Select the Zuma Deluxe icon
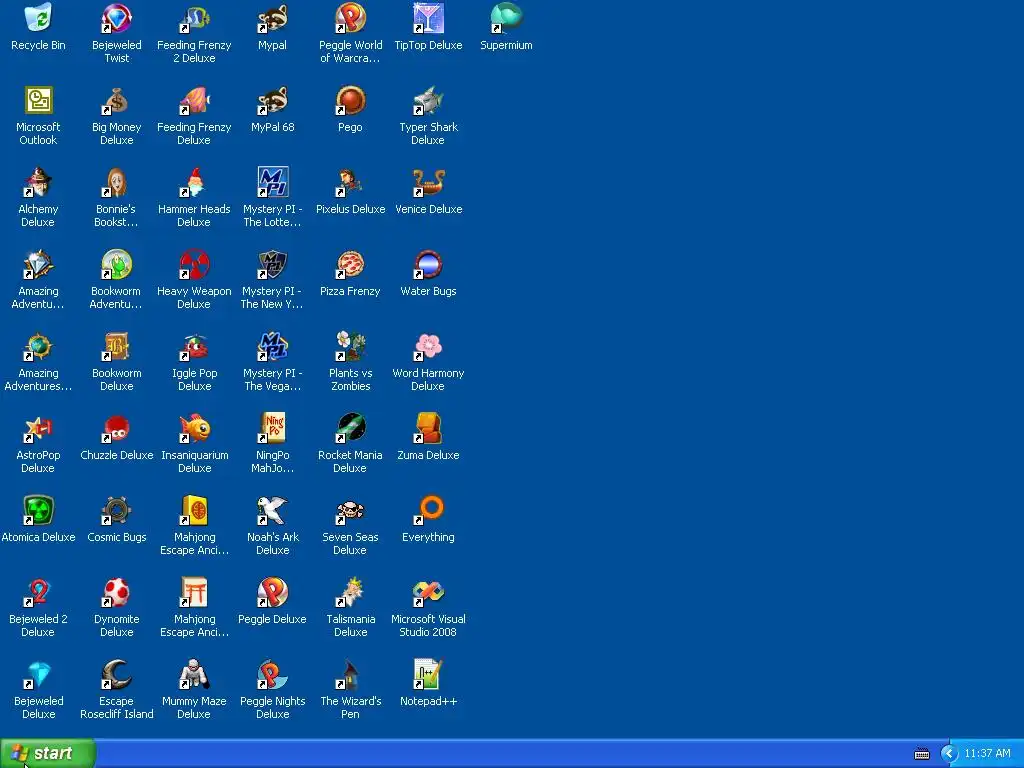 [428, 428]
